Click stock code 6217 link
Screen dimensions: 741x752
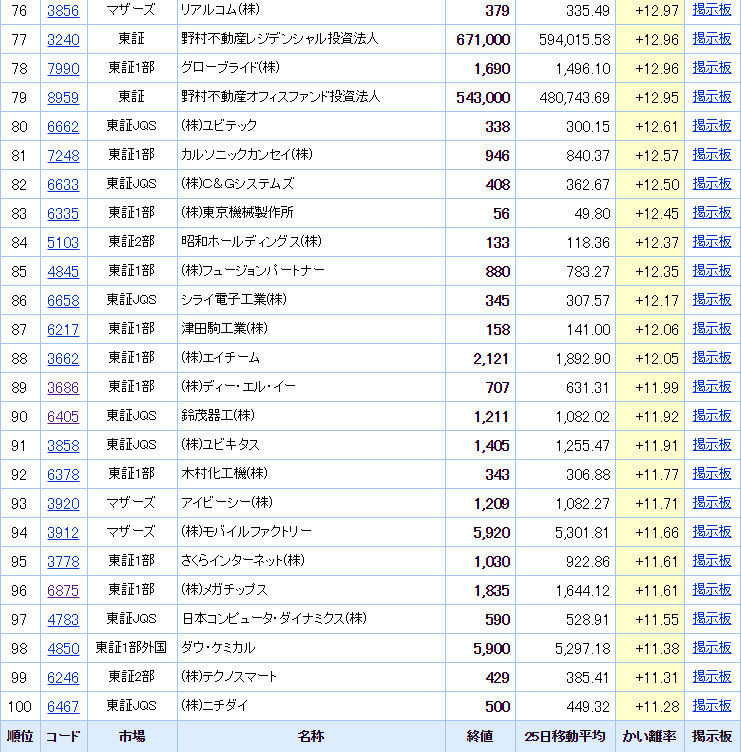click(63, 329)
